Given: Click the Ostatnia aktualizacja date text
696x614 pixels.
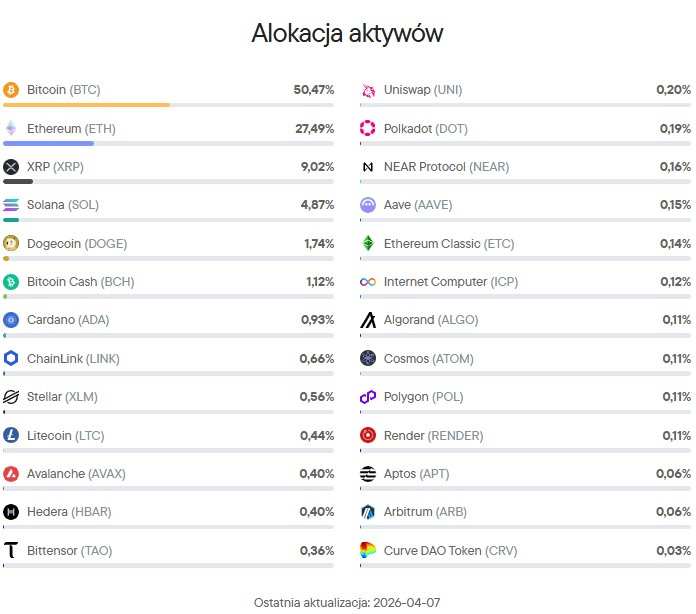Looking at the screenshot, I should pyautogui.click(x=347, y=602).
